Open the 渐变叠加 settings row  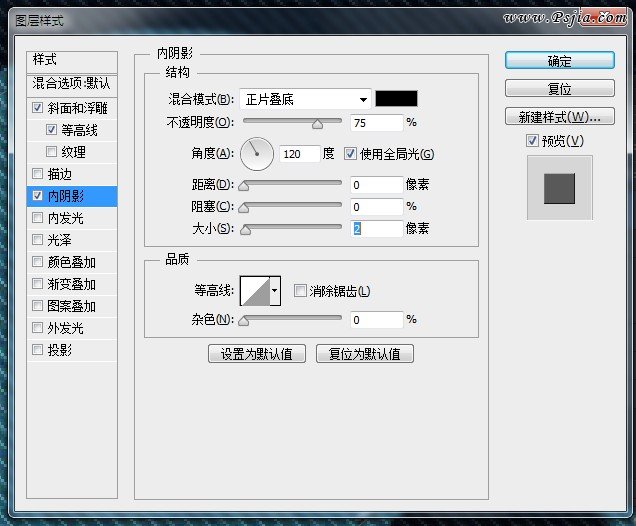coord(72,283)
